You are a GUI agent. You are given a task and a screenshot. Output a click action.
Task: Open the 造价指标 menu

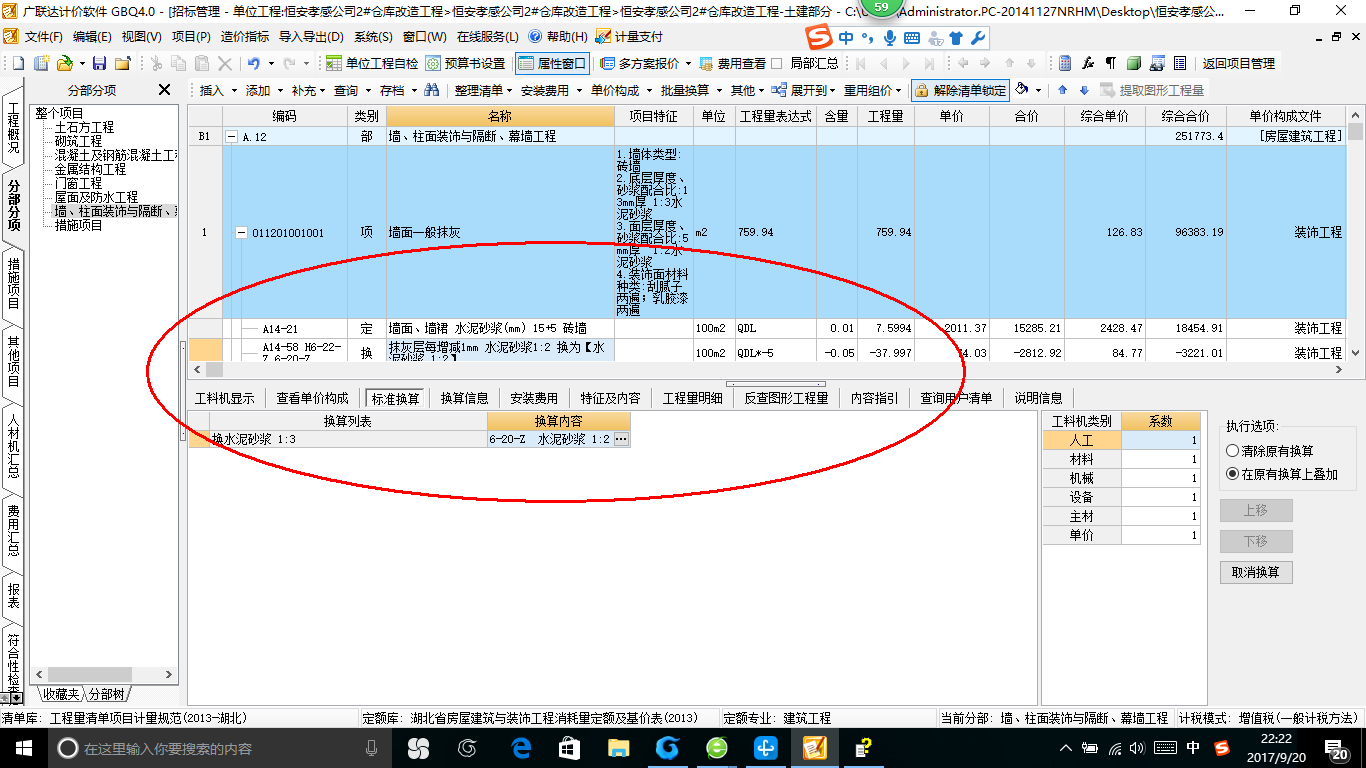(245, 37)
